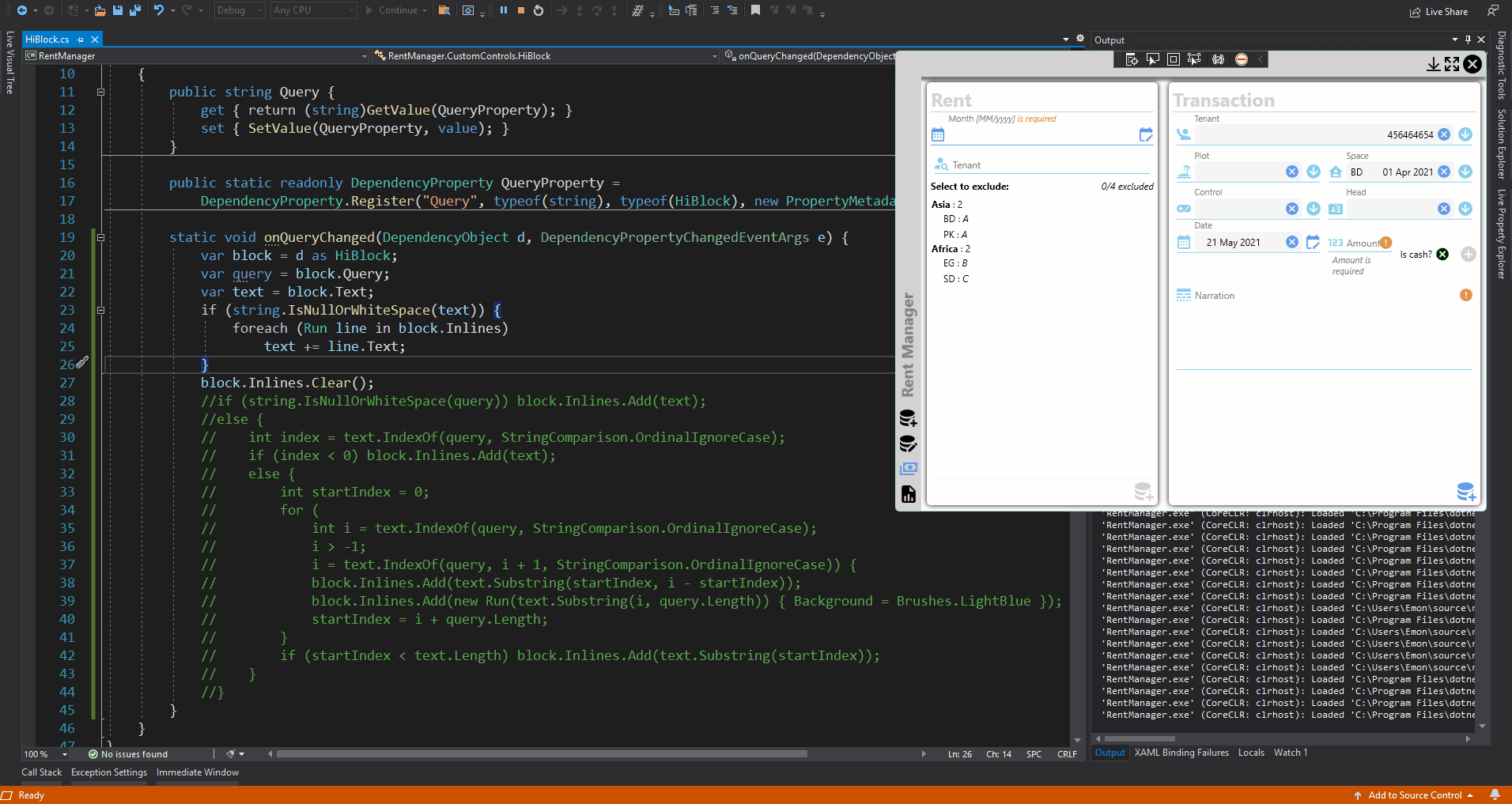Clear the Control field
The width and height of the screenshot is (1512, 804).
[x=1292, y=209]
